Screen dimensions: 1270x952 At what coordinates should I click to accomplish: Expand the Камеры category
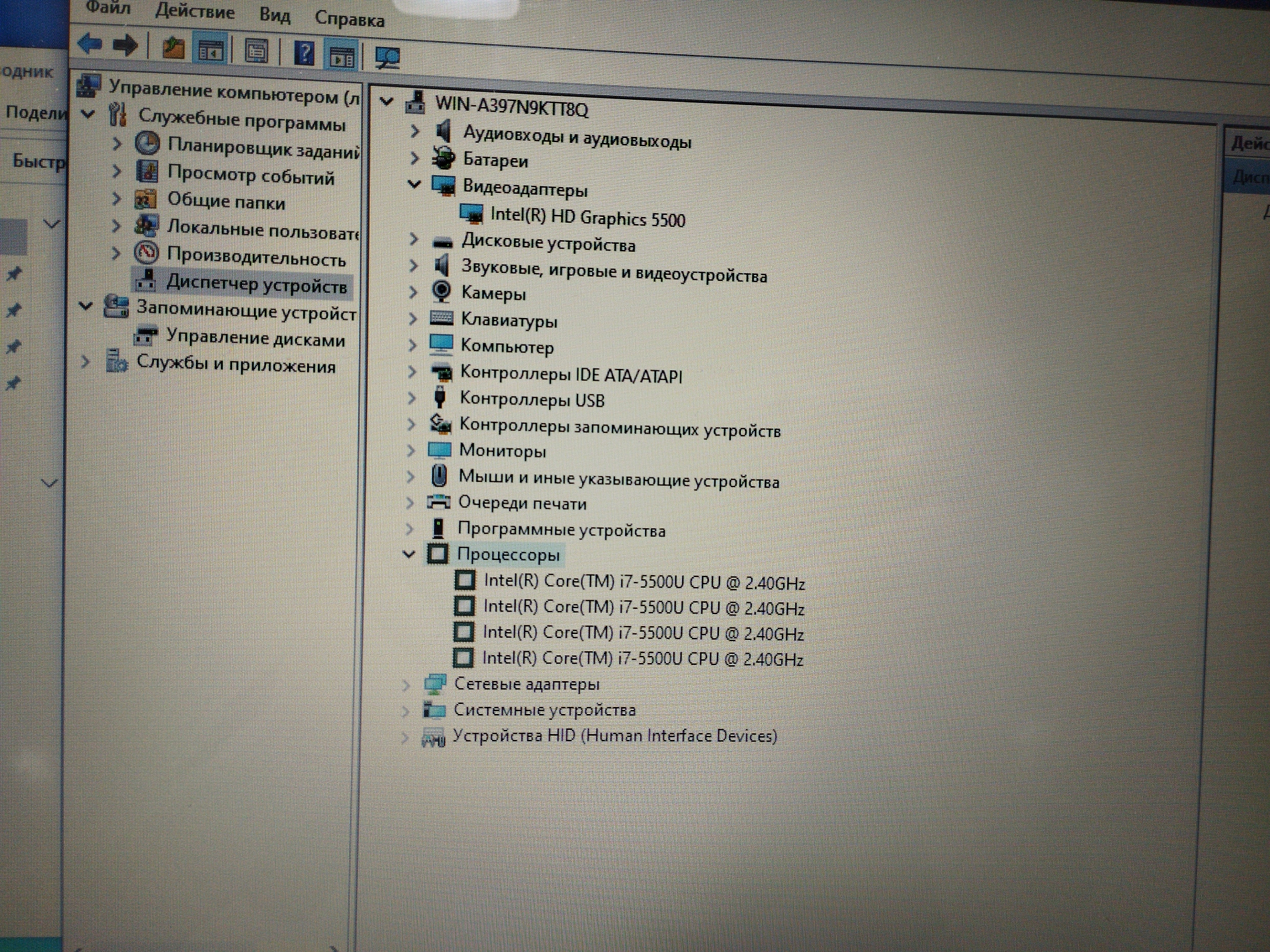tap(413, 292)
